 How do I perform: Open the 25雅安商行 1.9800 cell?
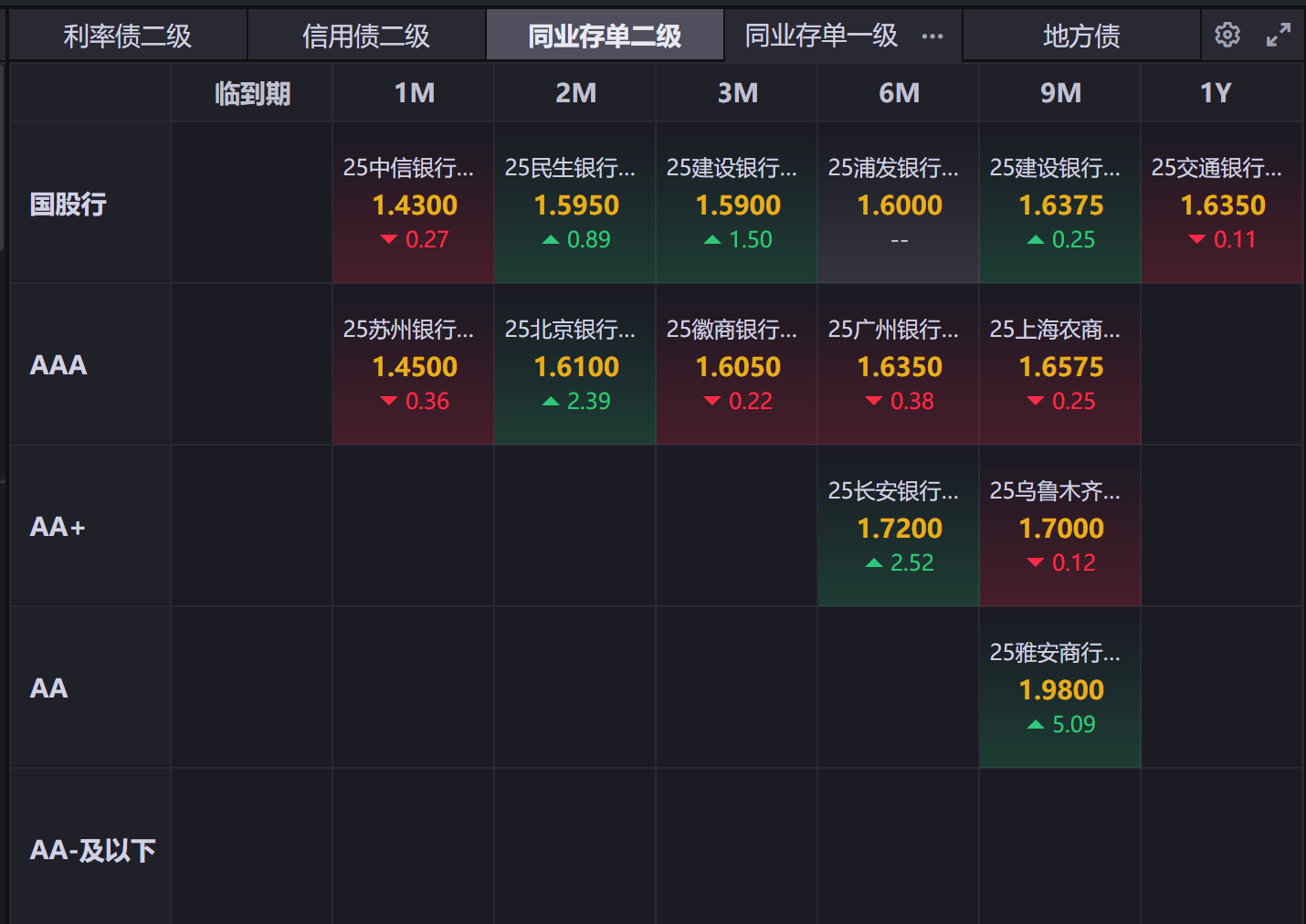pyautogui.click(x=1060, y=688)
